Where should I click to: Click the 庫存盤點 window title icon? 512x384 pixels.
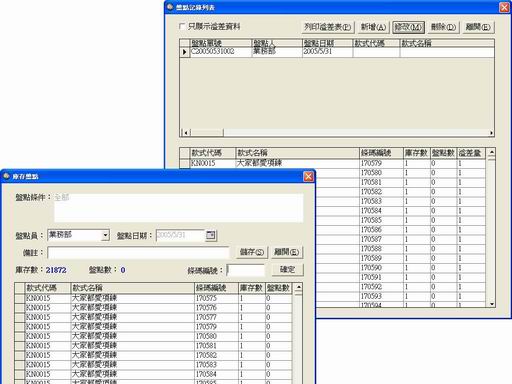coord(6,176)
